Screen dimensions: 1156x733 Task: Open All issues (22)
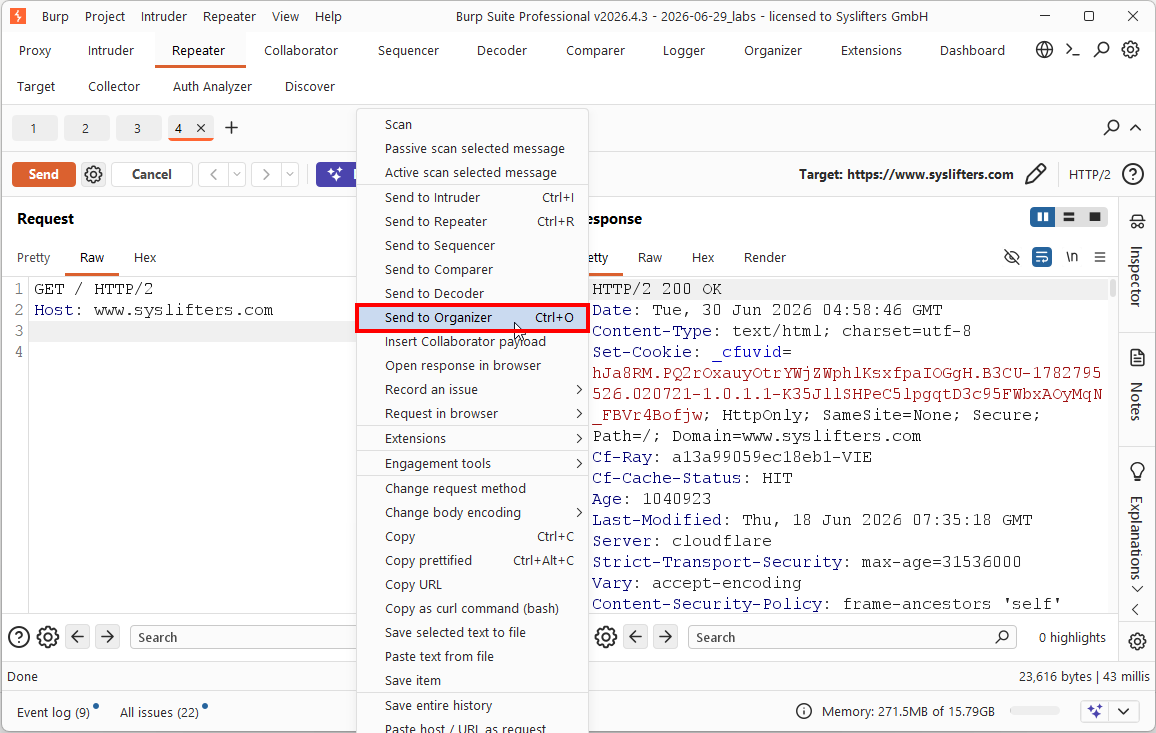point(159,712)
